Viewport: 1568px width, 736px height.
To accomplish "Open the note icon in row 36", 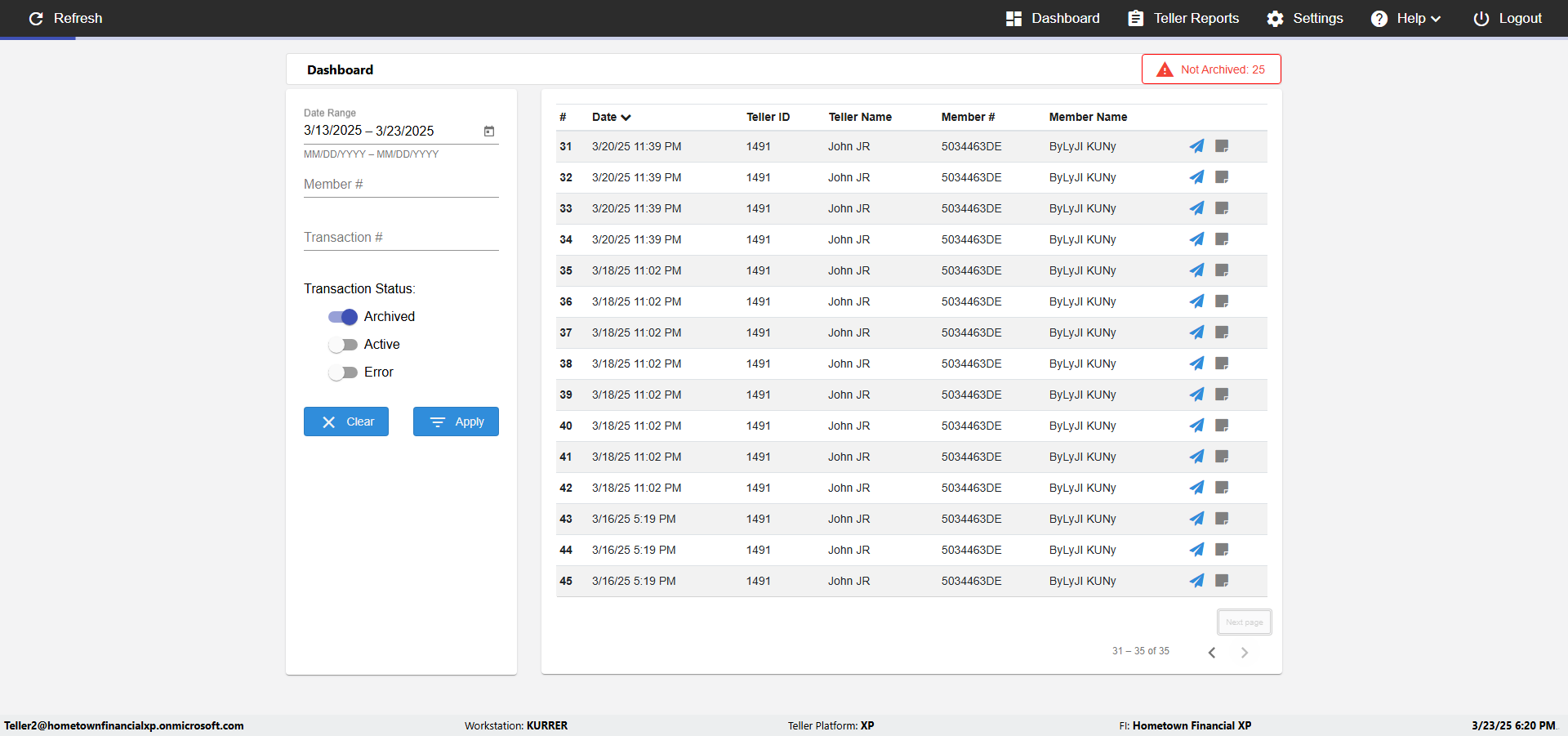I will point(1222,301).
